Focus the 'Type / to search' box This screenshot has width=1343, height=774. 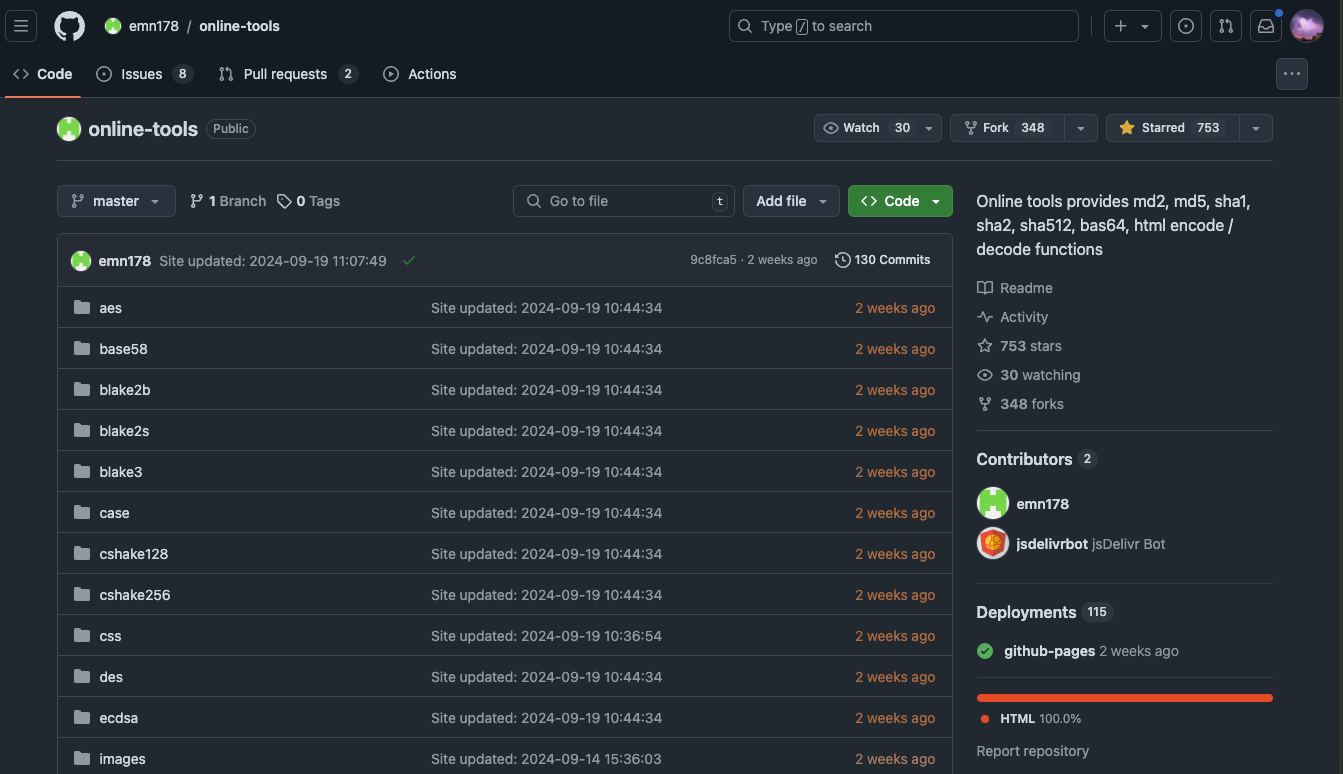[x=904, y=26]
